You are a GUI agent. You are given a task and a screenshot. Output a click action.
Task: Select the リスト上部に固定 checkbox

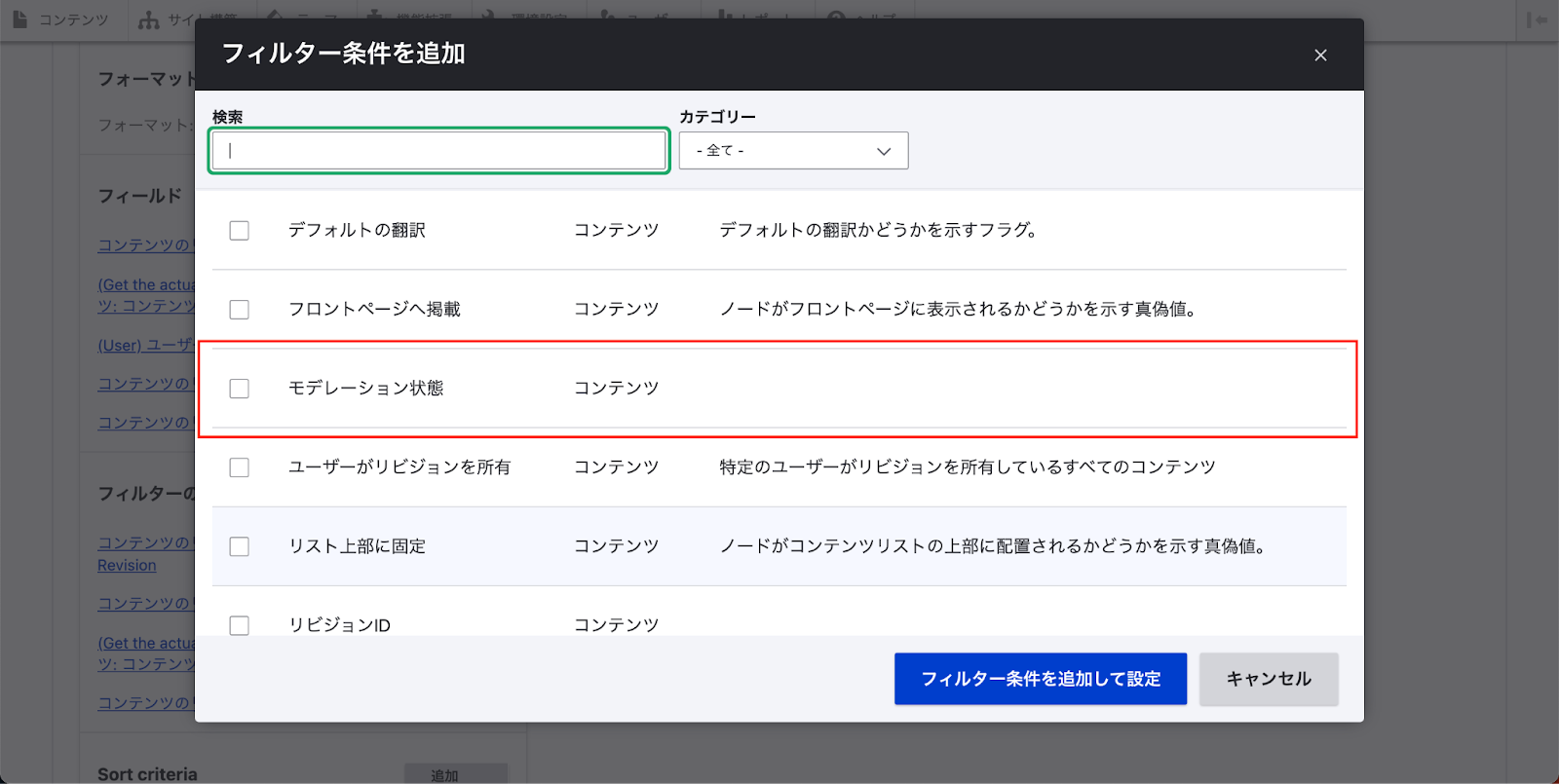(x=239, y=546)
